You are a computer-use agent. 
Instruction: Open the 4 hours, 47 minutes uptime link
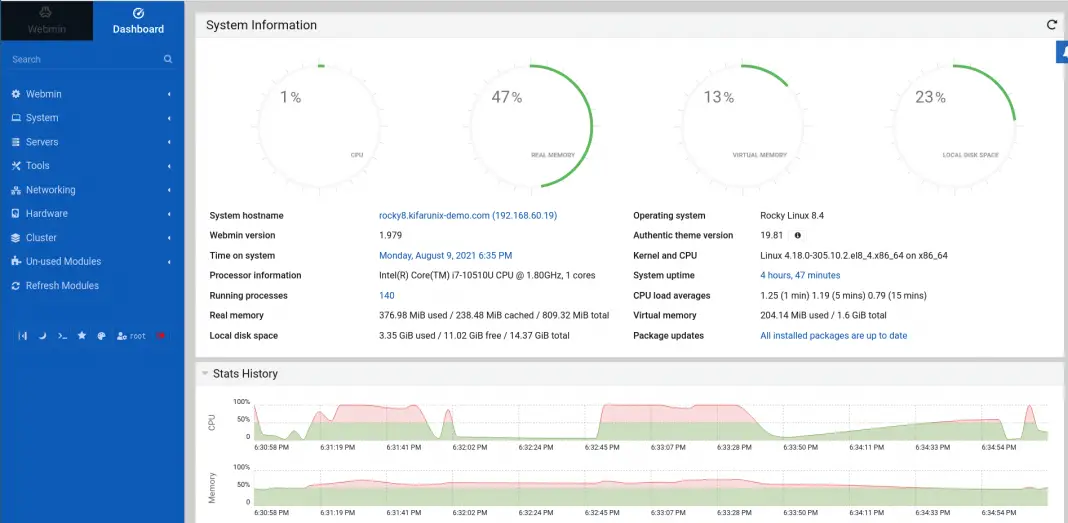tap(800, 275)
